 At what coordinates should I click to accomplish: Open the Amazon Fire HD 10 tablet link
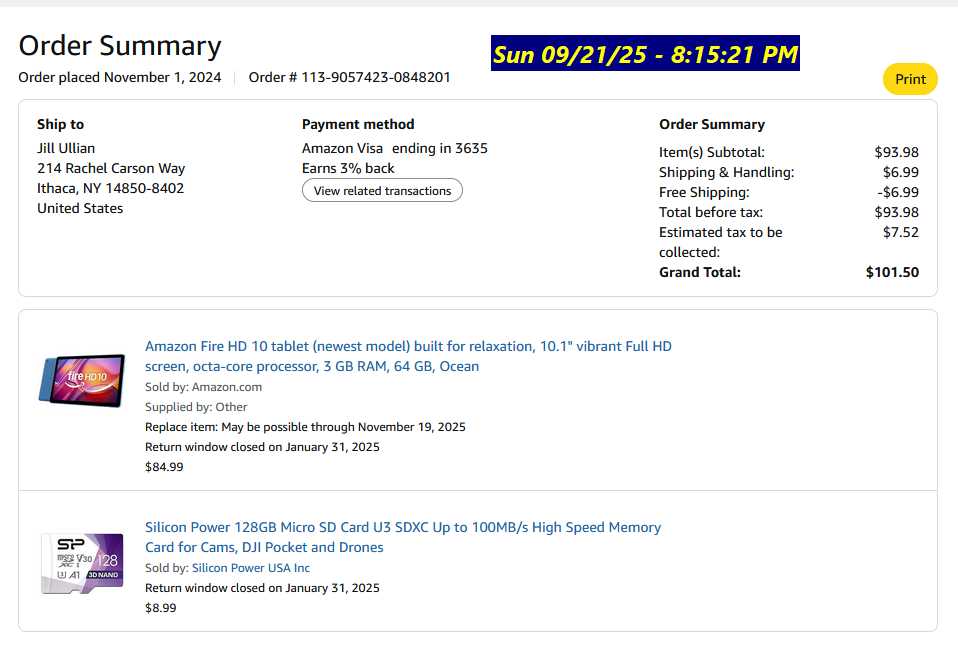point(408,356)
